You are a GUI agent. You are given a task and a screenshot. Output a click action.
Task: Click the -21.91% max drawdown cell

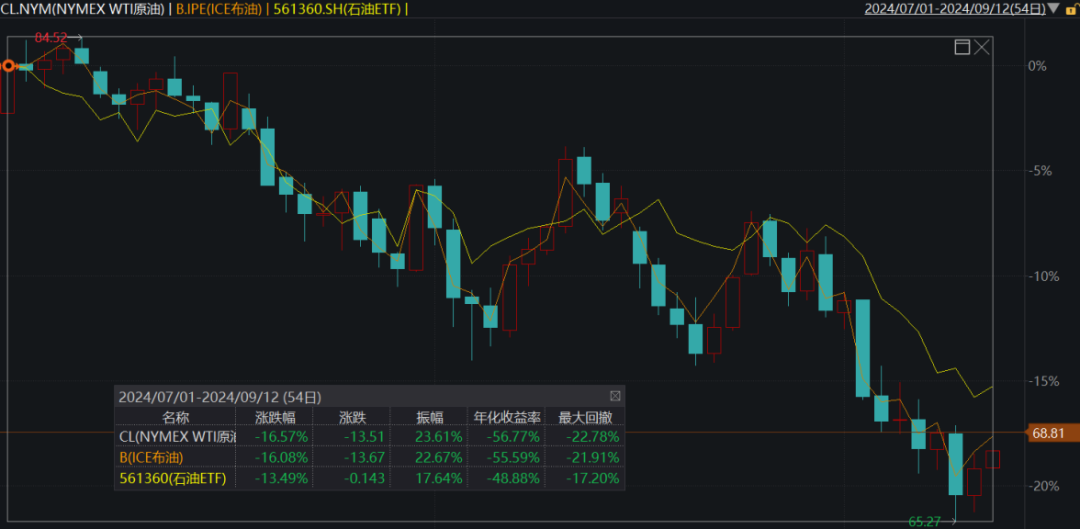[592, 457]
